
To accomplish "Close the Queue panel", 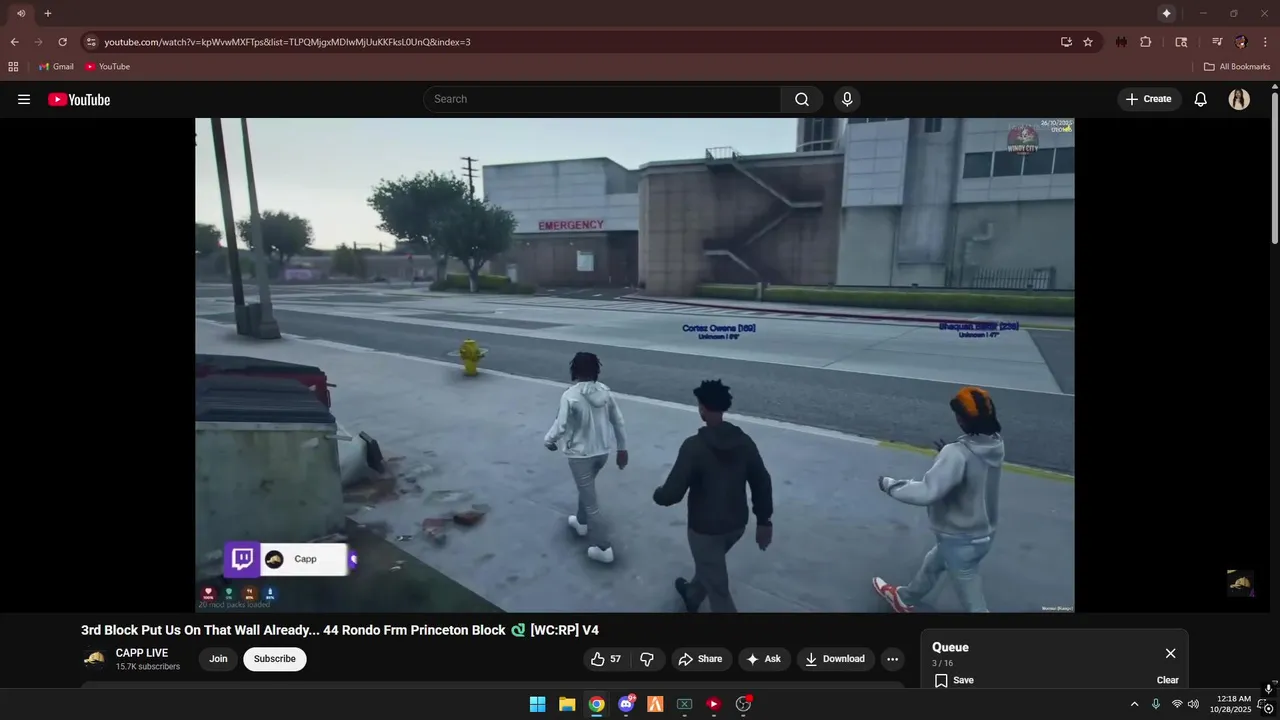I will click(1170, 653).
